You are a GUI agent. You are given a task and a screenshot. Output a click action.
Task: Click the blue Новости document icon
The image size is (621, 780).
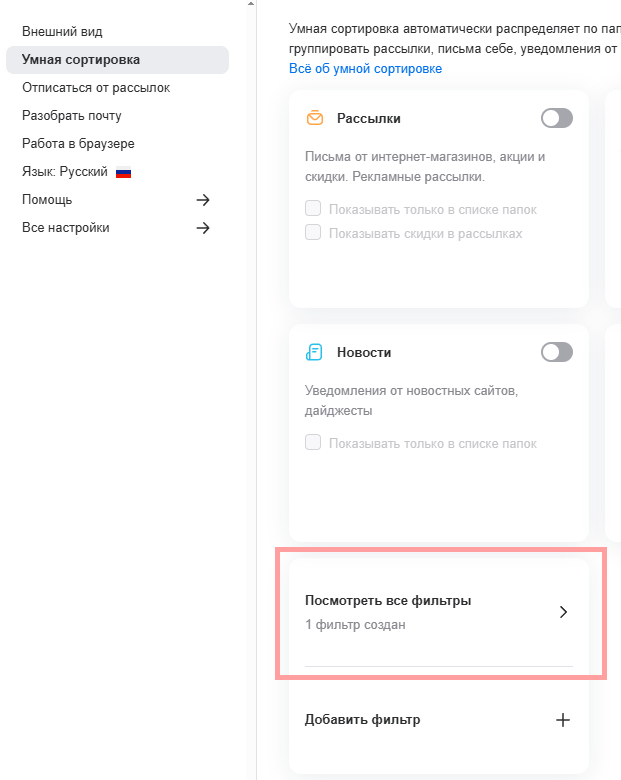[315, 353]
